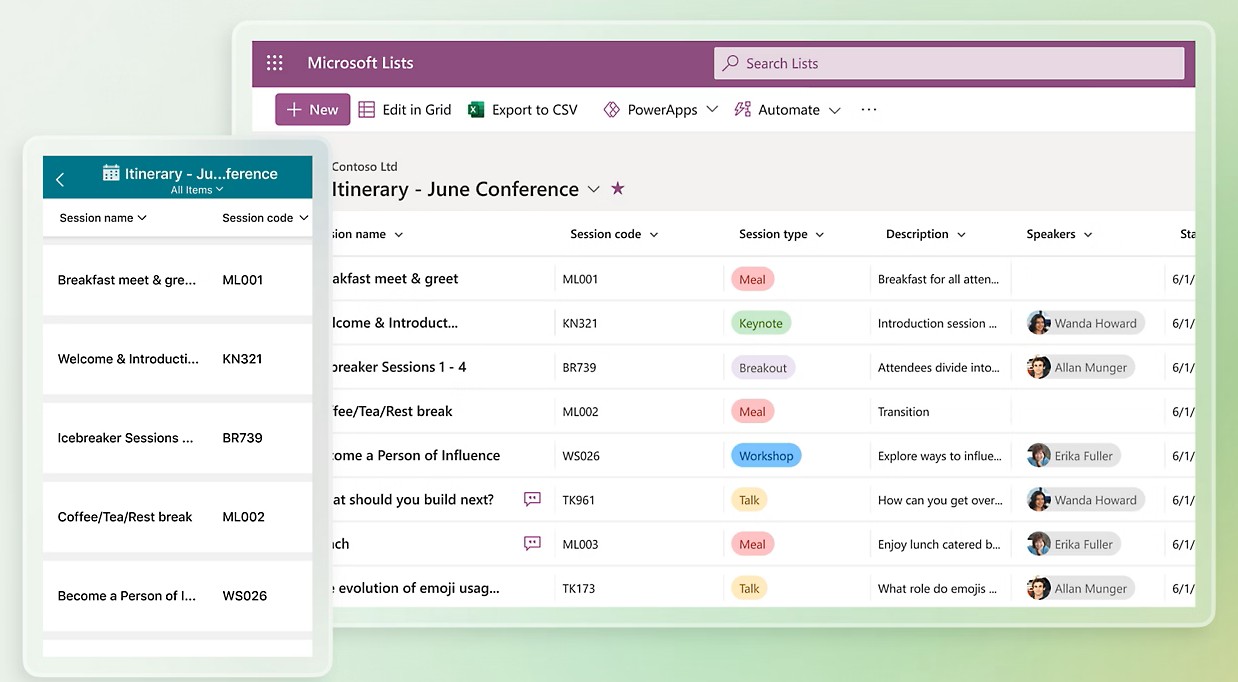1238x682 pixels.
Task: Tap 'Coffee/Tea/Rest break' row in mobile app
Action: click(178, 517)
